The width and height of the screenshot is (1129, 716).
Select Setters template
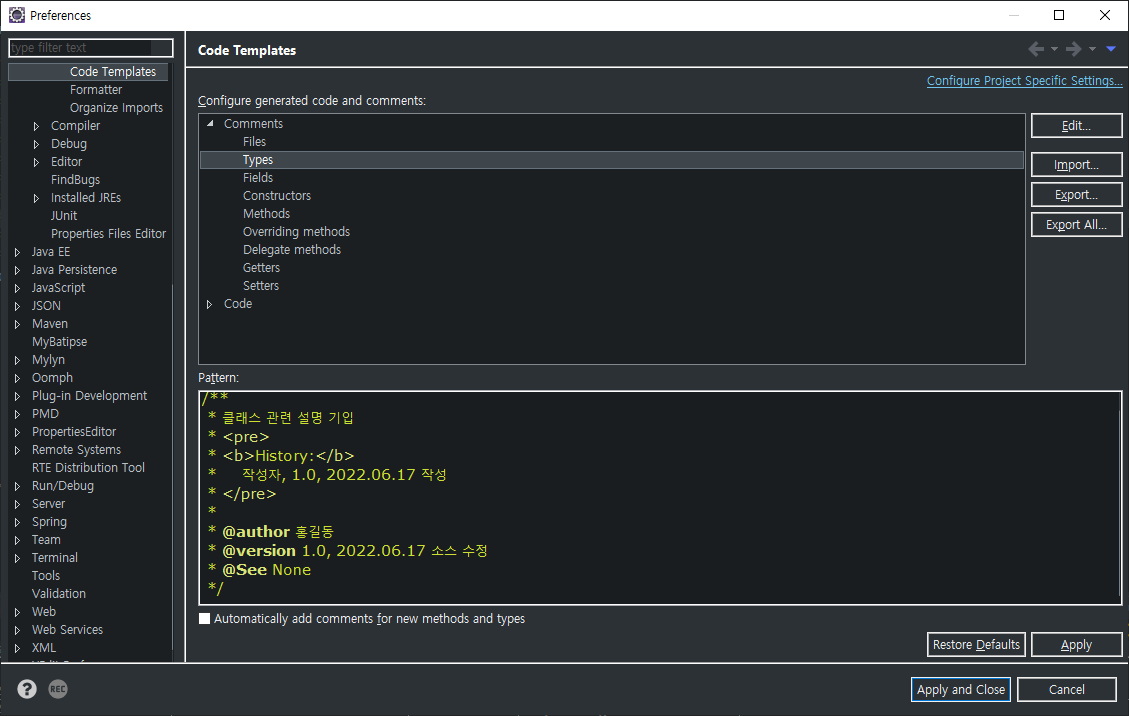[x=261, y=286]
